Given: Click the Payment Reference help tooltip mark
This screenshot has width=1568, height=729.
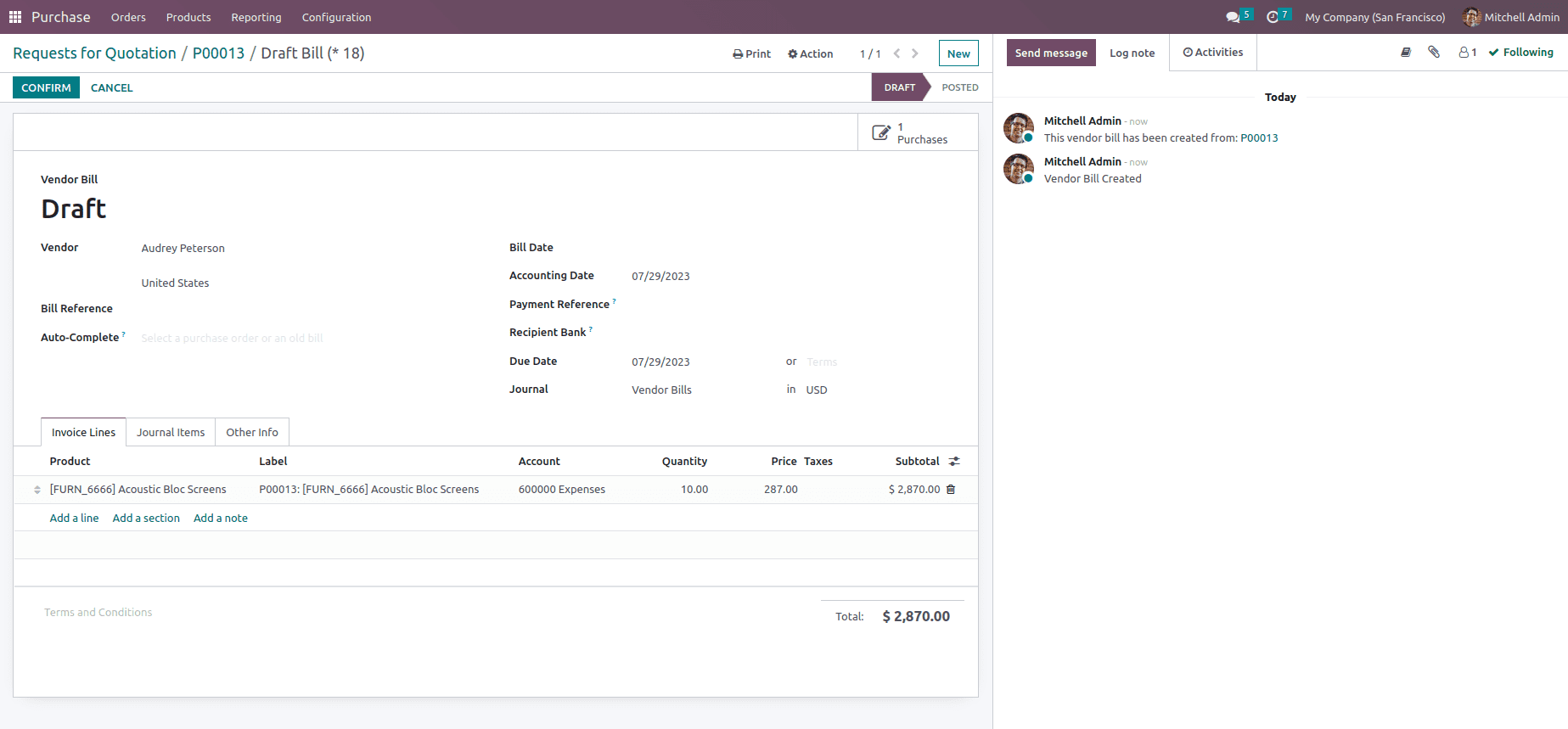Looking at the screenshot, I should (x=615, y=301).
